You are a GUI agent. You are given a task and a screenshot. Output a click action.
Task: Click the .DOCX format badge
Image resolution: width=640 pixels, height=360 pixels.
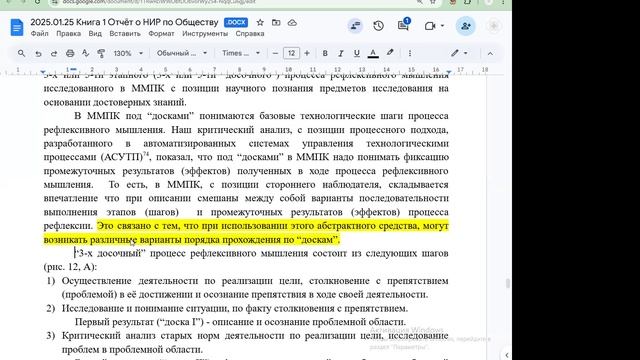pyautogui.click(x=236, y=22)
